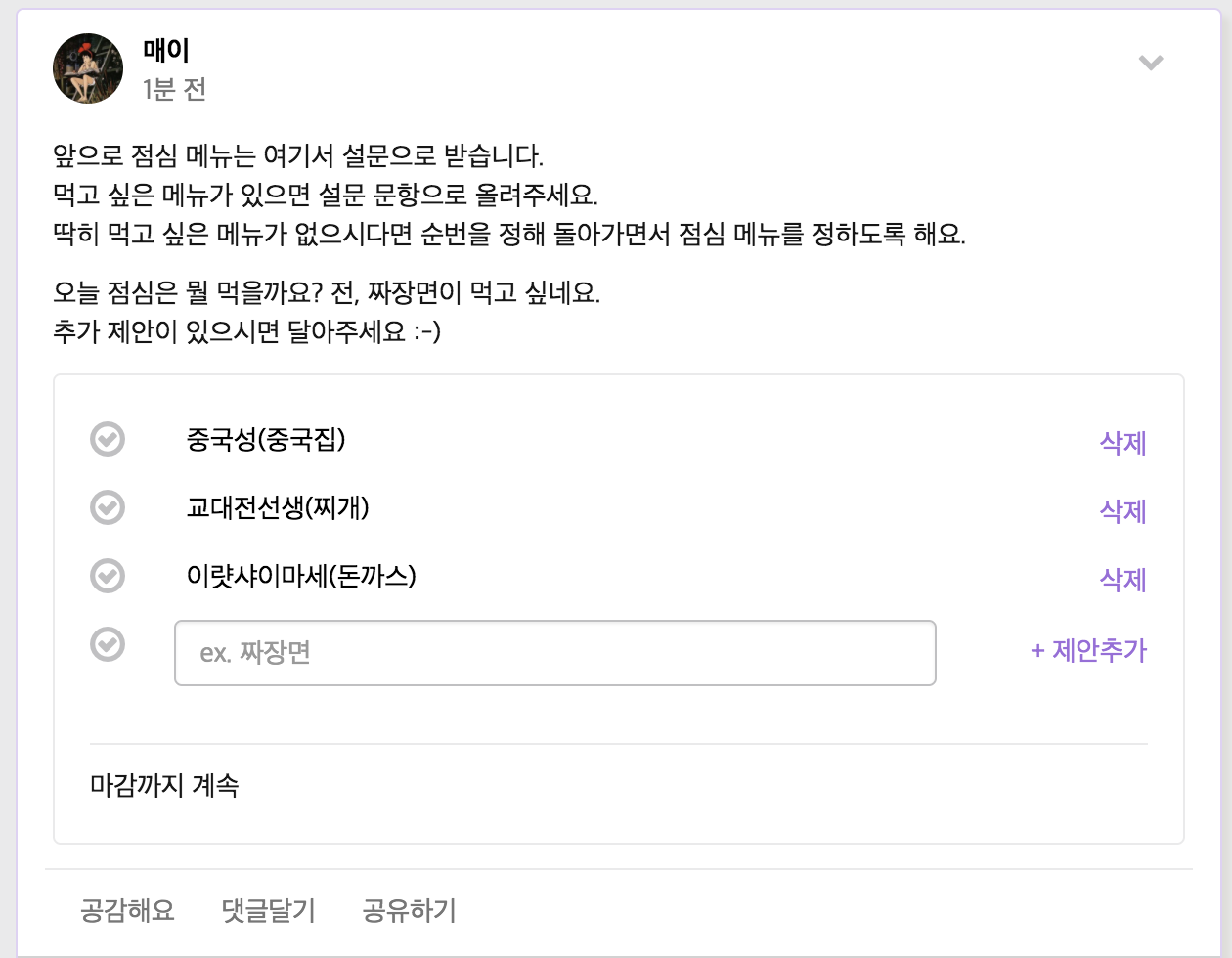Delete the 중국성(중국집) poll option
Screen dimensions: 1232x958
point(1122,443)
